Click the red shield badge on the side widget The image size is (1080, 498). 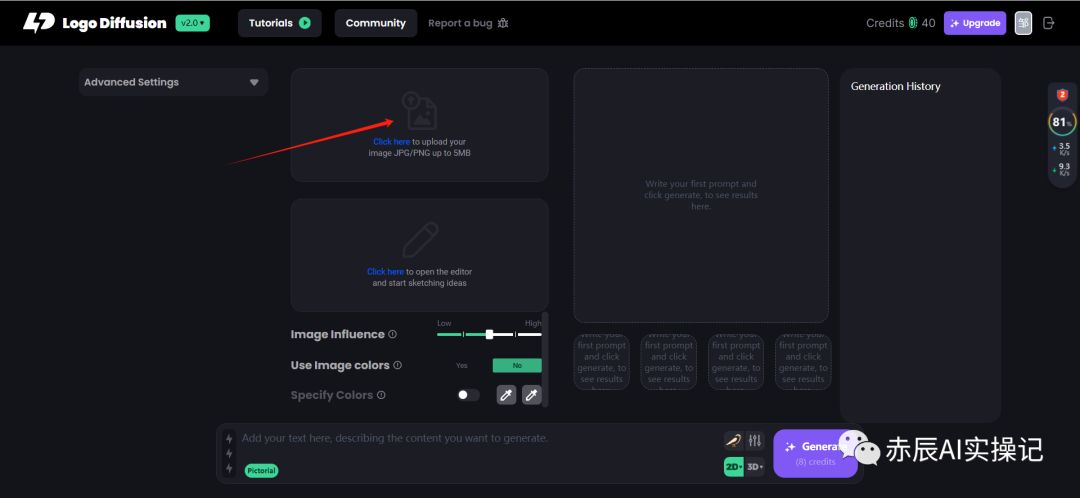(x=1062, y=95)
